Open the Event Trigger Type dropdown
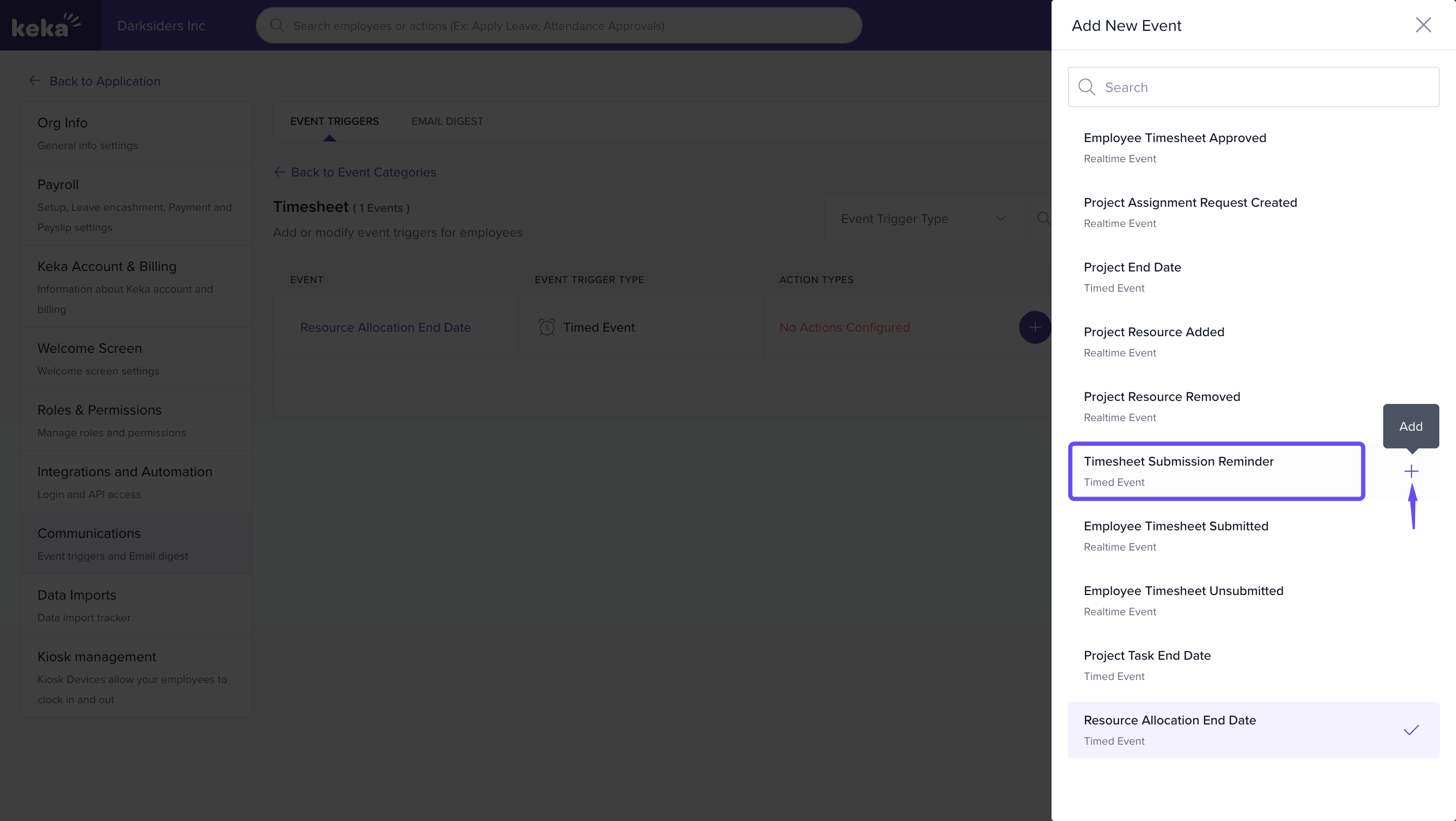The width and height of the screenshot is (1456, 821). coord(924,219)
